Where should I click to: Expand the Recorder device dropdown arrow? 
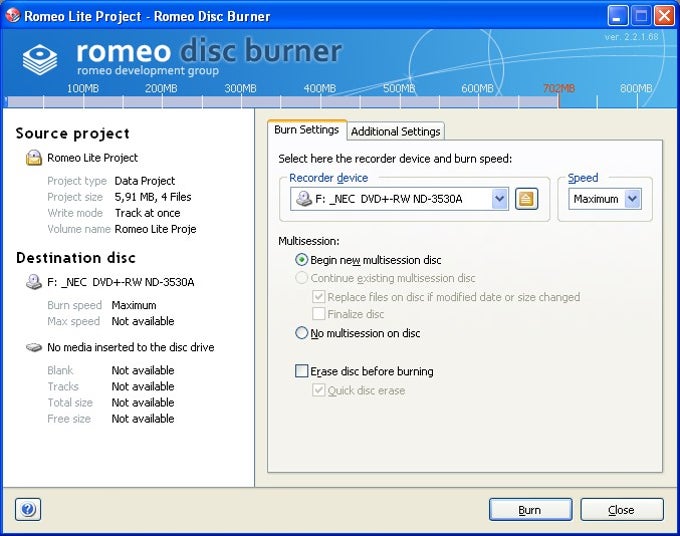point(500,199)
